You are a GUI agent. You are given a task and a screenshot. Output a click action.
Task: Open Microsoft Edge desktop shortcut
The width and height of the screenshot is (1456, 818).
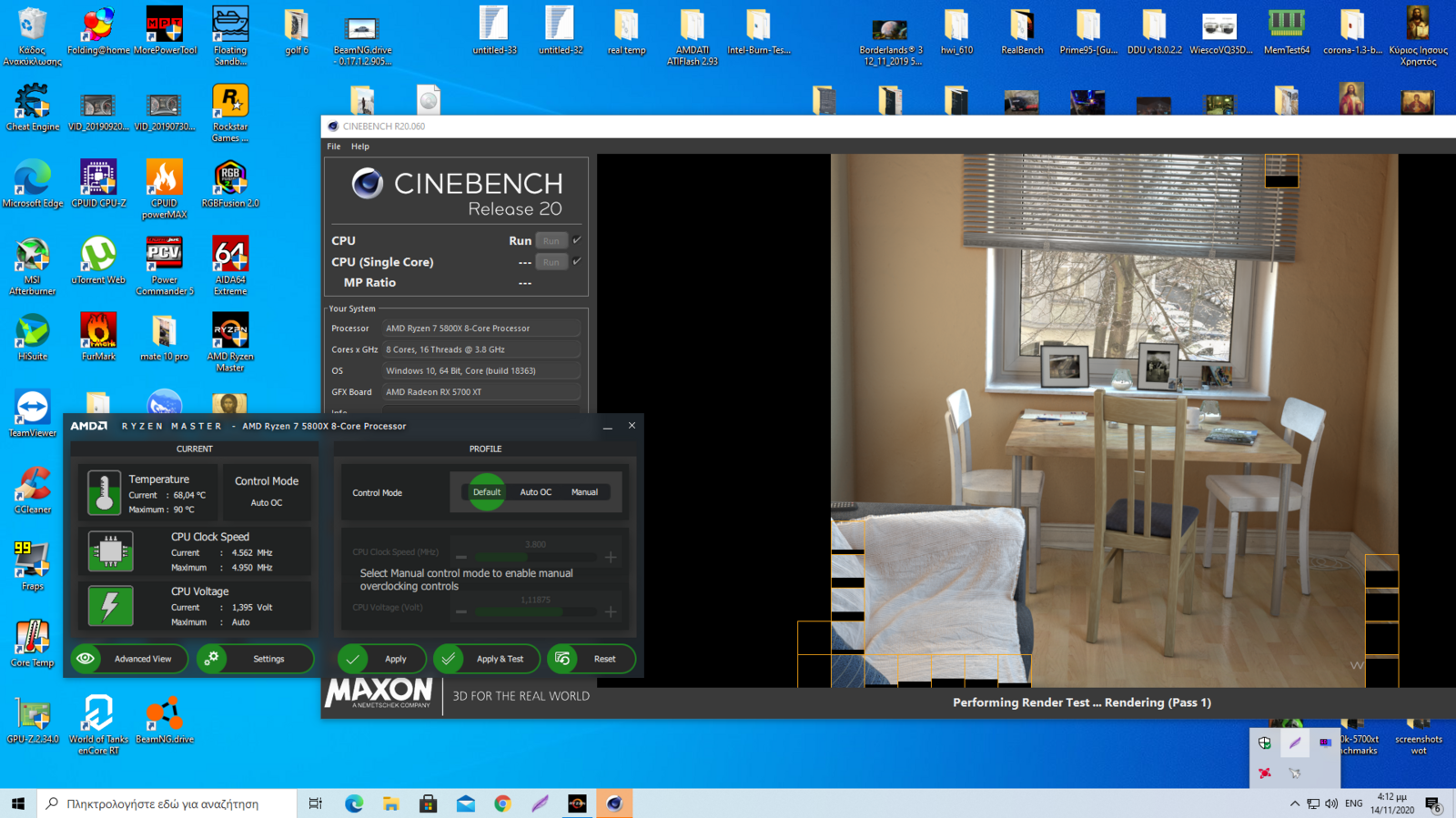click(x=33, y=184)
